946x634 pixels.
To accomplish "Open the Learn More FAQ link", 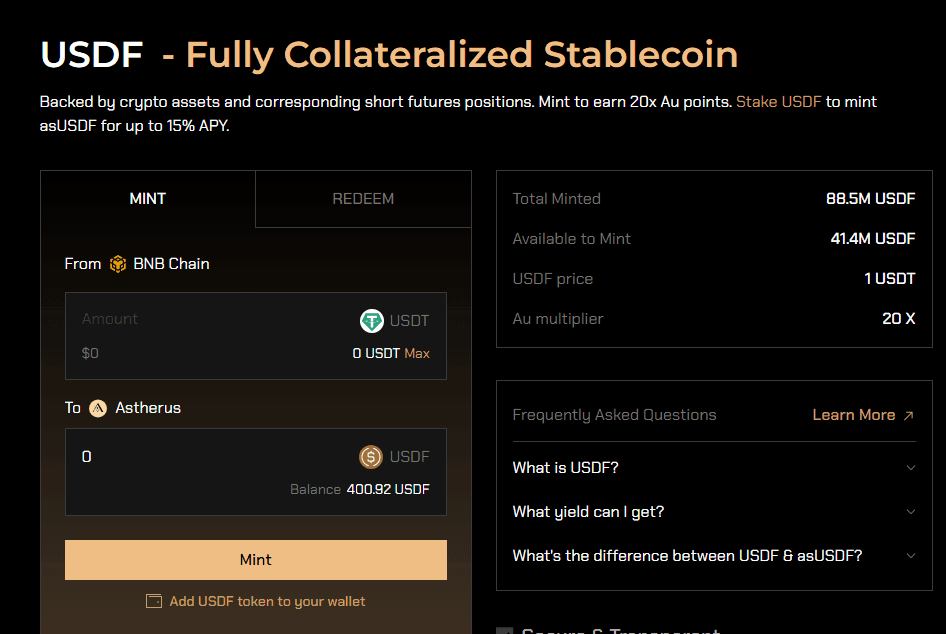I will pos(853,415).
